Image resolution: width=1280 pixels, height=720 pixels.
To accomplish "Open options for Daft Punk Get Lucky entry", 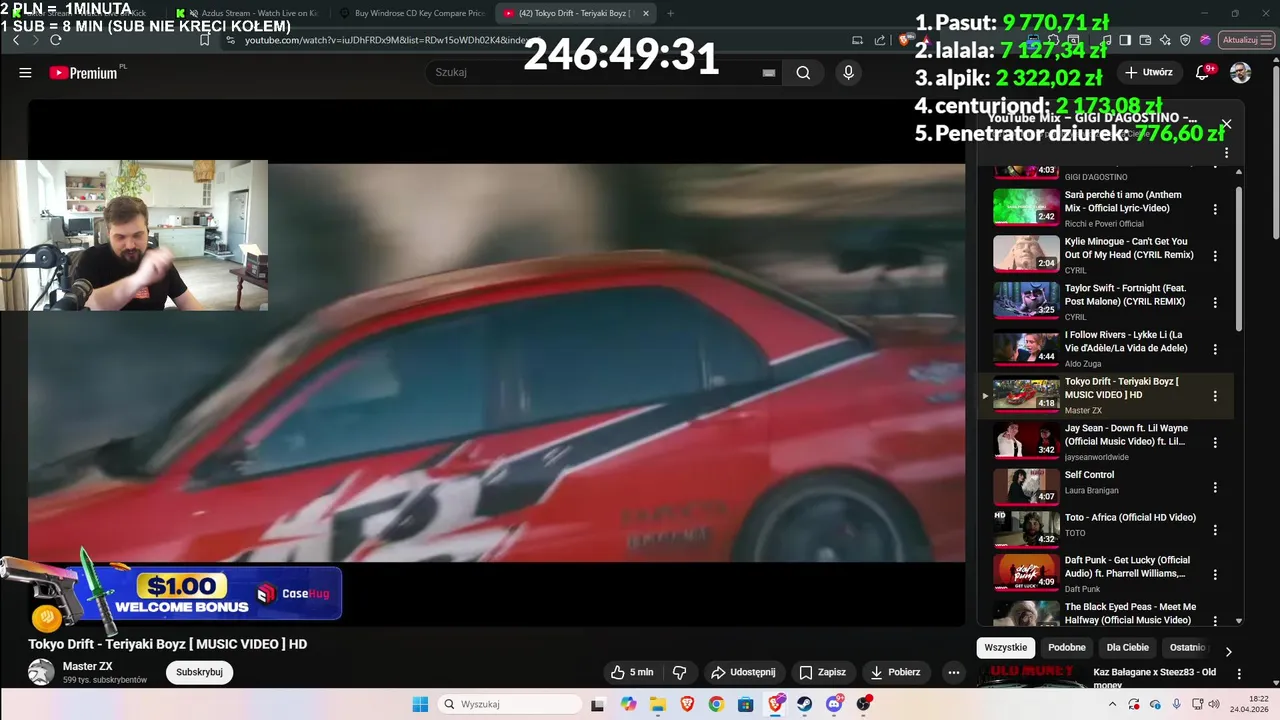I will coord(1215,575).
